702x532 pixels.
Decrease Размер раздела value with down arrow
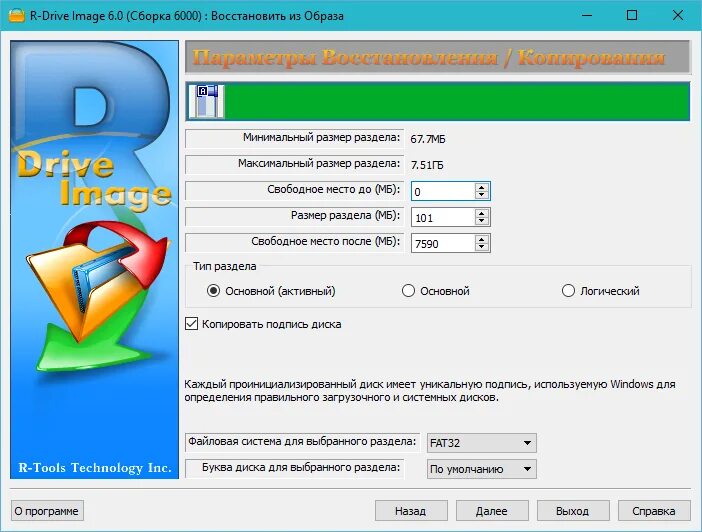tap(481, 221)
